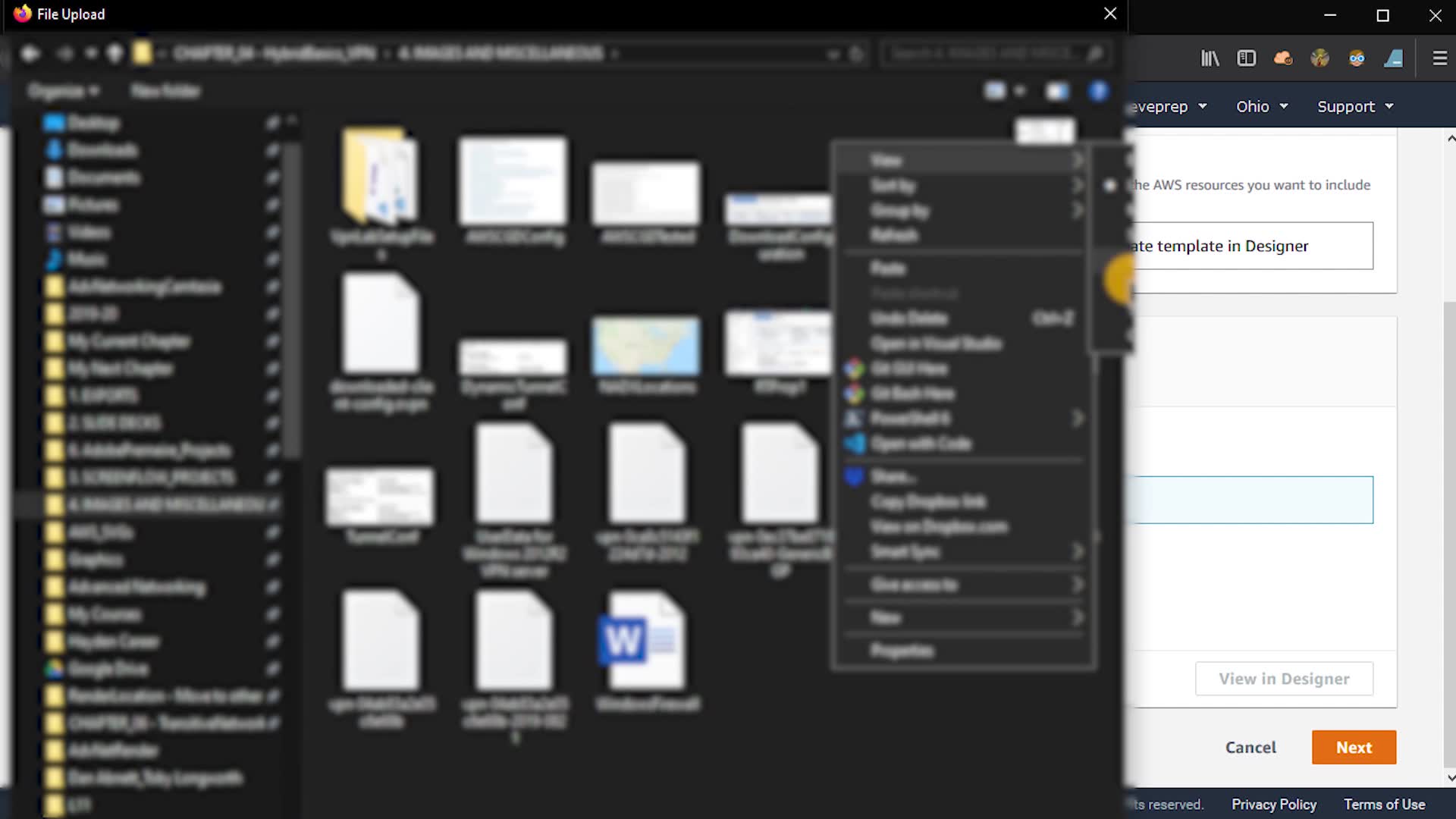Click the back arrow in File Upload

30,54
